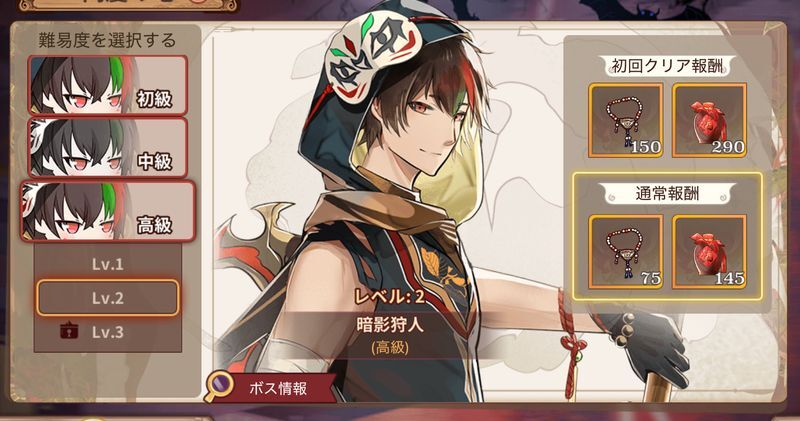800x421 pixels.
Task: Select the 初級 difficulty option
Action: 108,85
